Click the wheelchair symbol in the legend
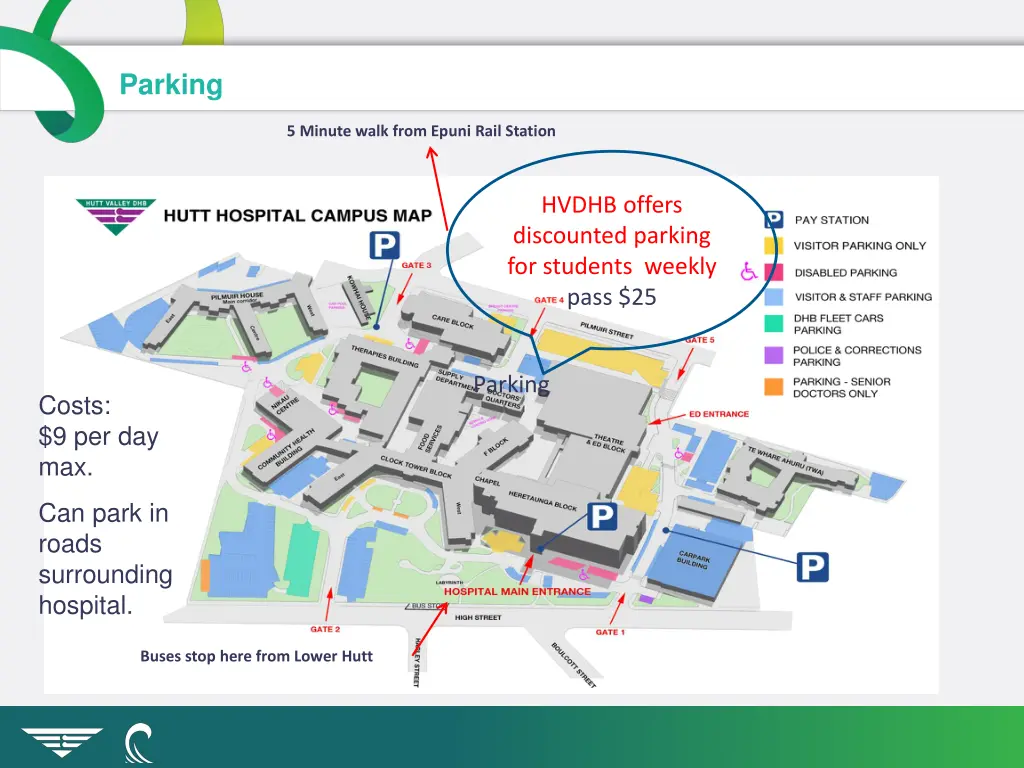 pyautogui.click(x=748, y=271)
